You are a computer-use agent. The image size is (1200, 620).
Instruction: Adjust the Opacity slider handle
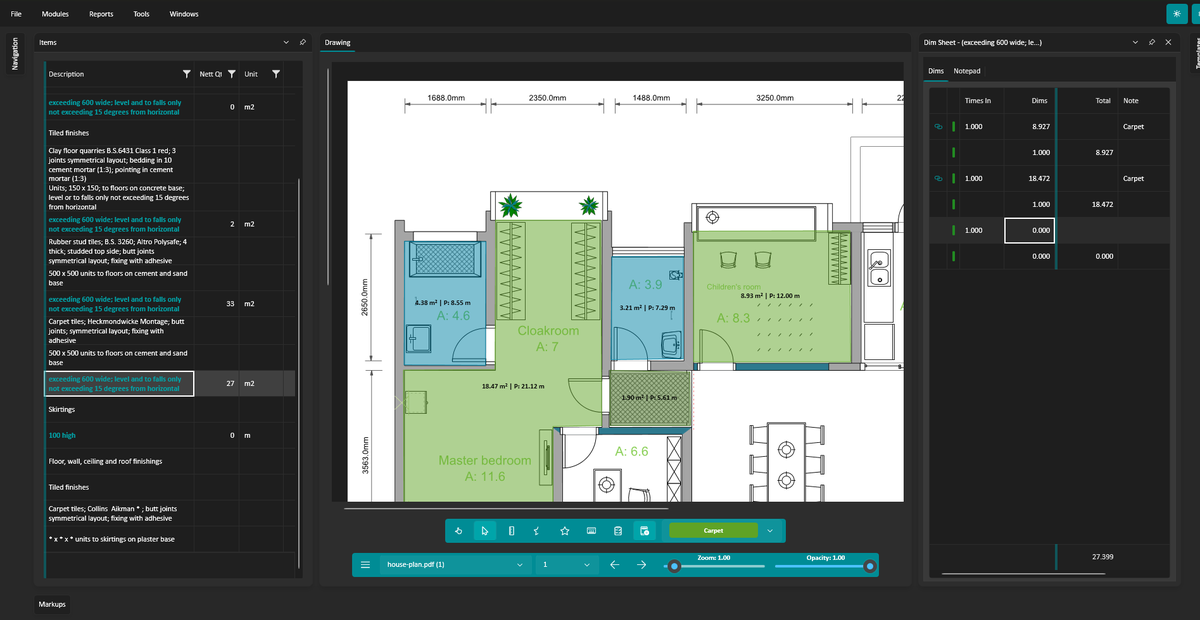tap(870, 566)
